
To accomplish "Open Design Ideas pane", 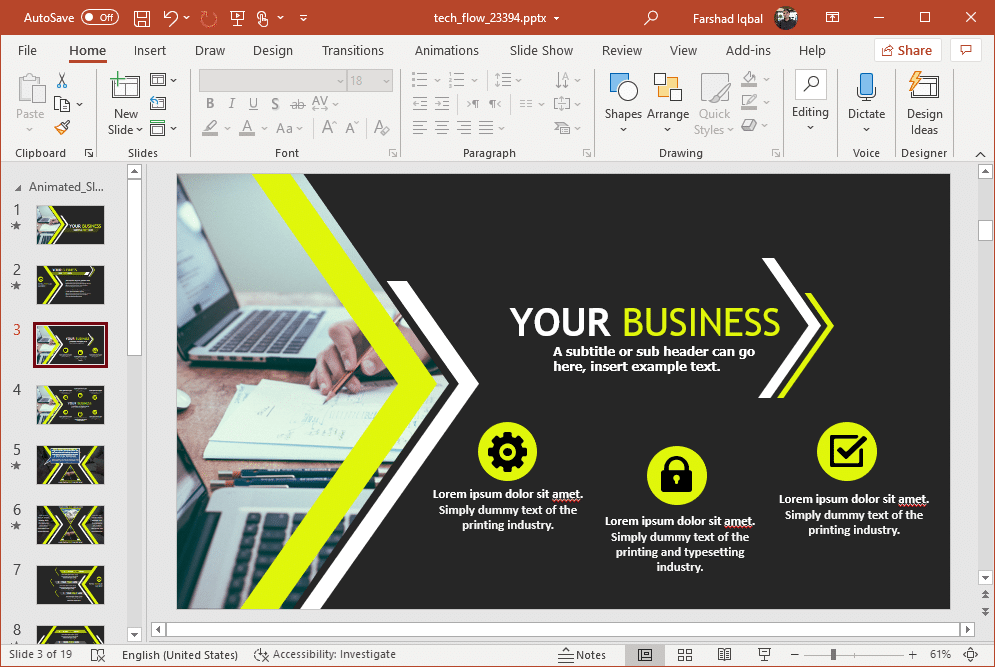I will tap(924, 103).
